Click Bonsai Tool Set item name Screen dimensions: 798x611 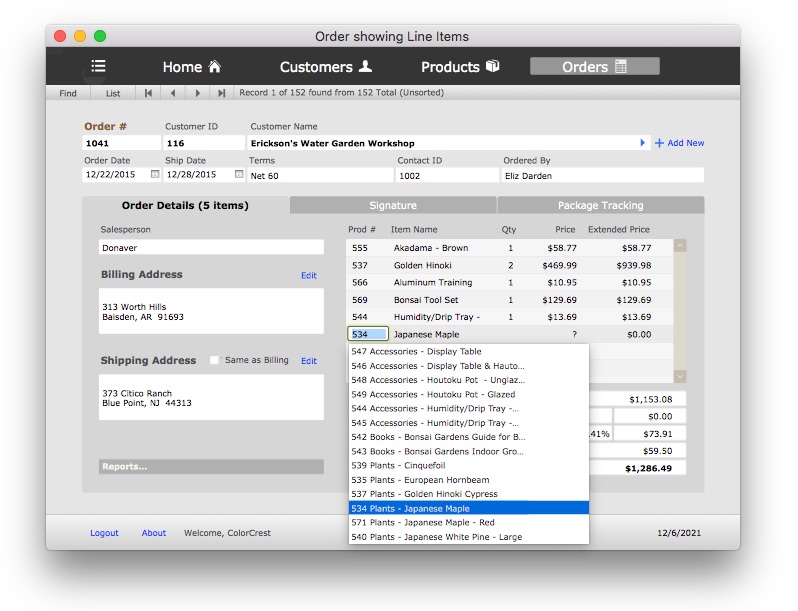point(425,300)
